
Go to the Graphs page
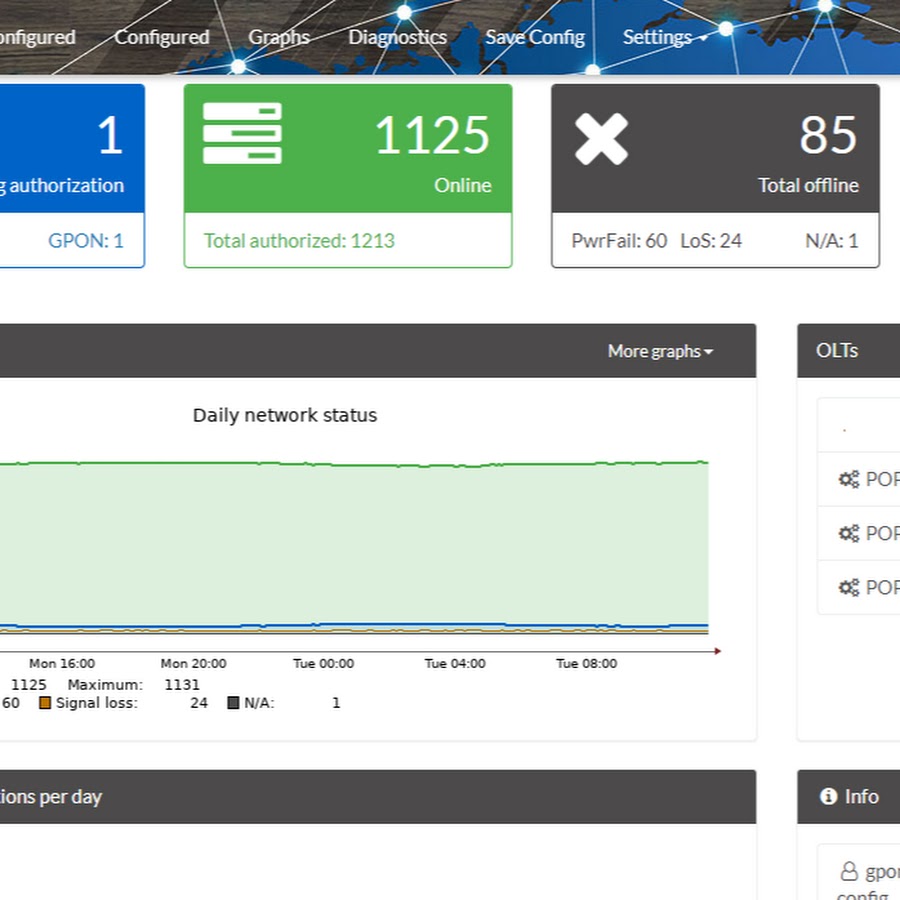pyautogui.click(x=279, y=37)
